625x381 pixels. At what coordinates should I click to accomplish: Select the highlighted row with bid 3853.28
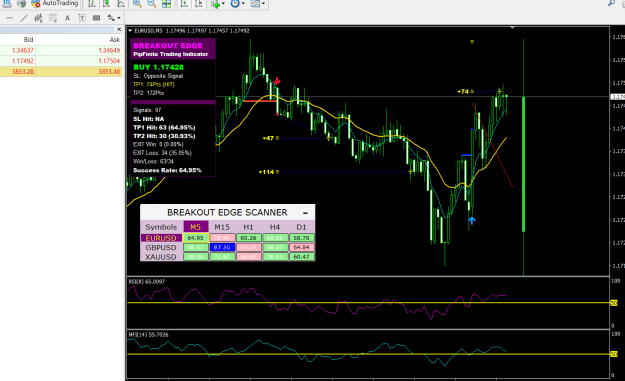click(61, 72)
